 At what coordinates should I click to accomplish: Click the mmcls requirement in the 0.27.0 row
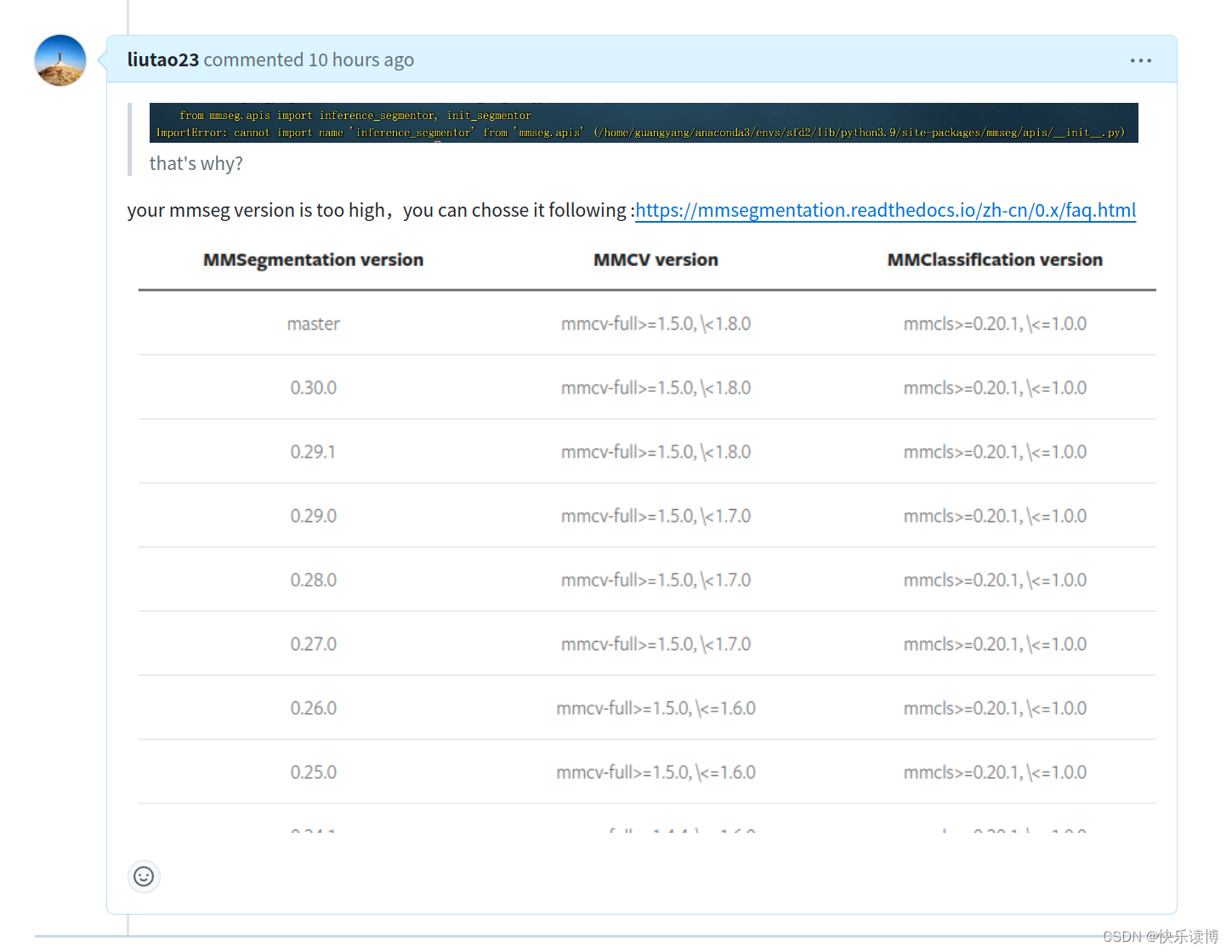[995, 644]
